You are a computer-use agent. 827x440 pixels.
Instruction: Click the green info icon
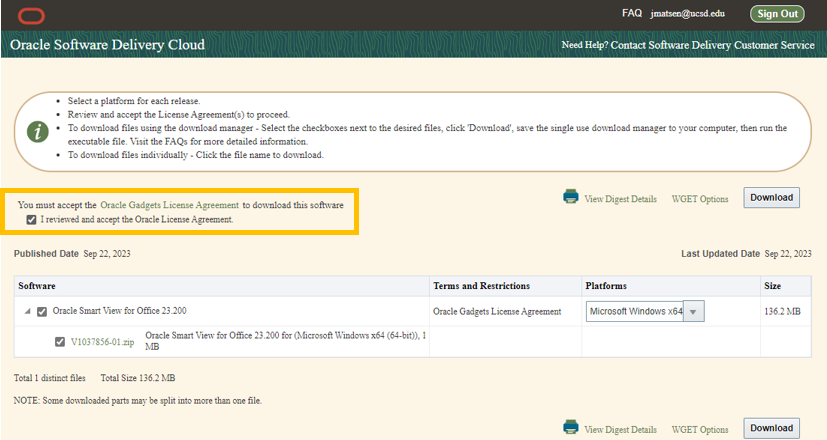36,131
